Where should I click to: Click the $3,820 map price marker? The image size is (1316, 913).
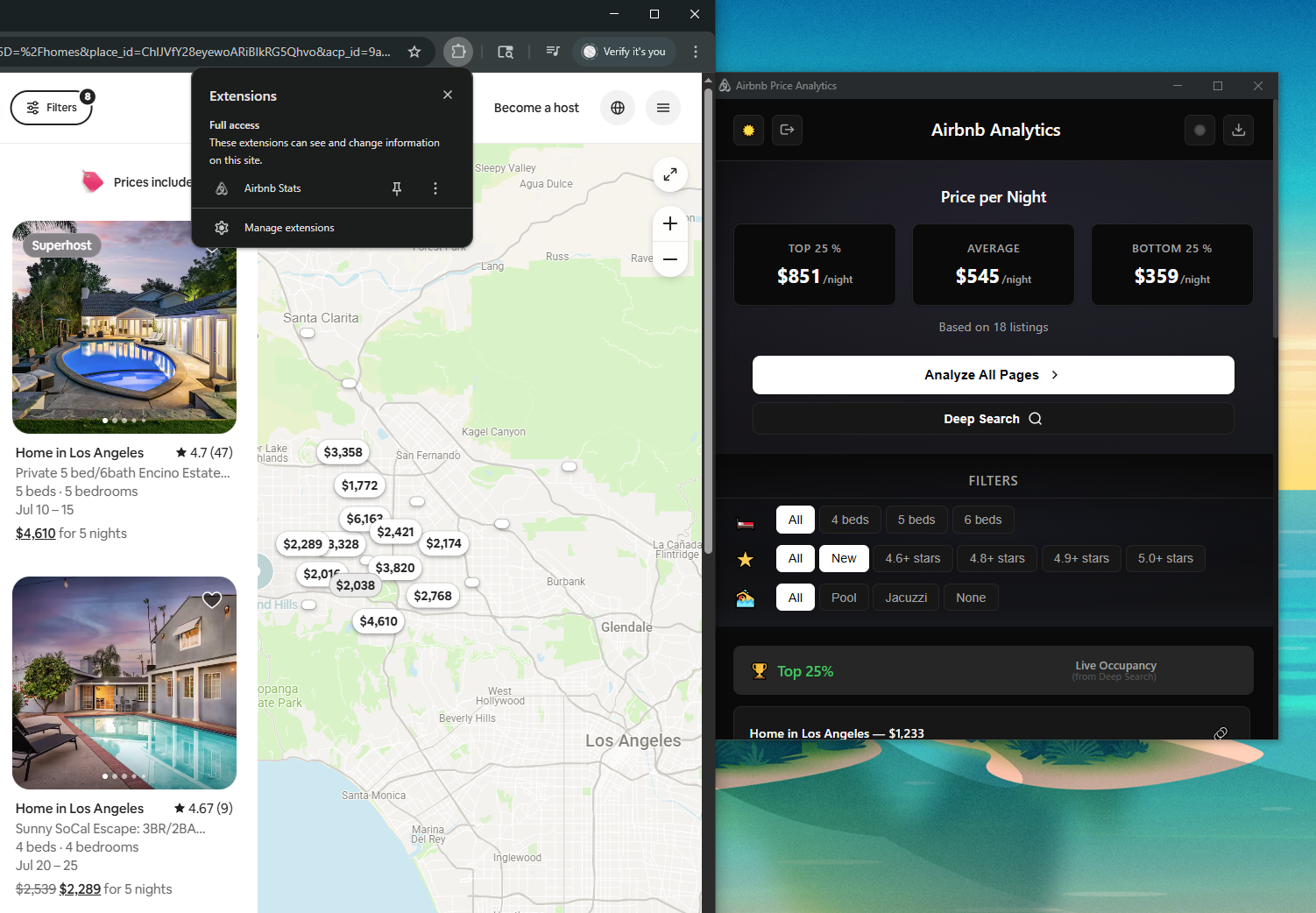pos(395,568)
